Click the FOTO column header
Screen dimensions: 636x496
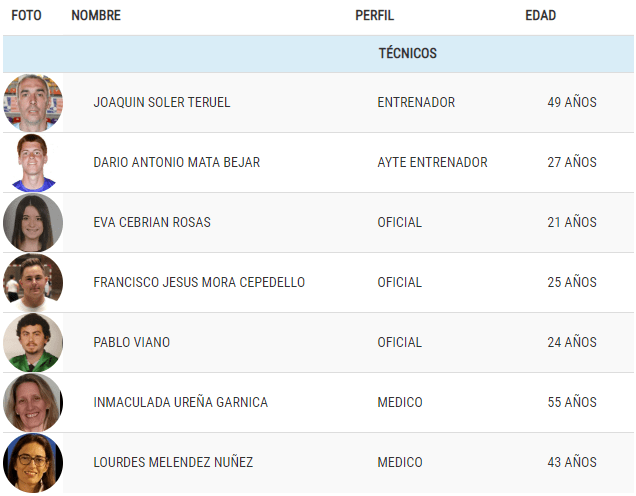[x=26, y=15]
